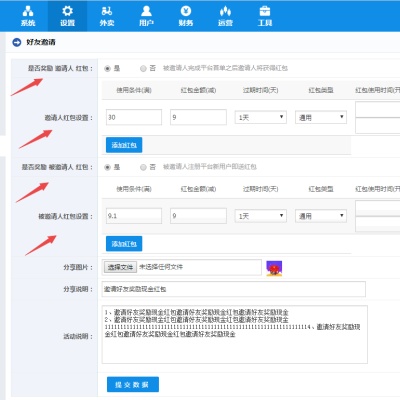Click hint text 被邀请人注册平台新用户即送红包
Image resolution: width=400 pixels, height=400 pixels.
coord(210,167)
